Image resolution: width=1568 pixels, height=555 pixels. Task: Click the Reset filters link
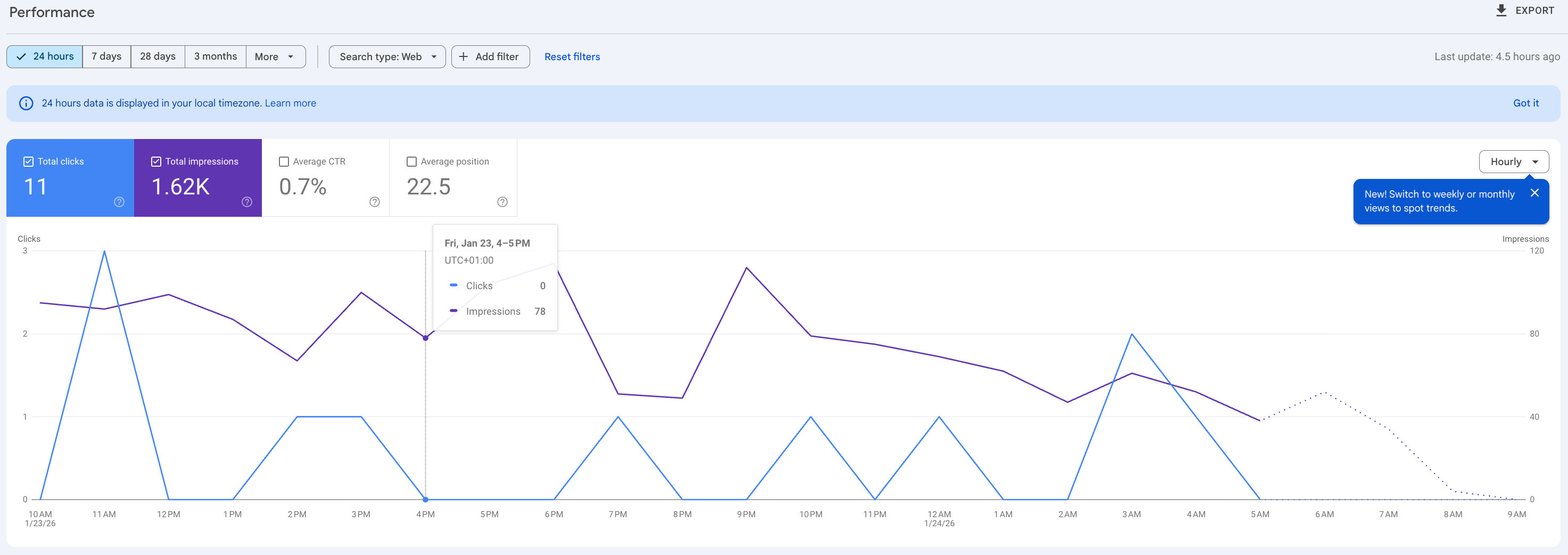(x=572, y=56)
